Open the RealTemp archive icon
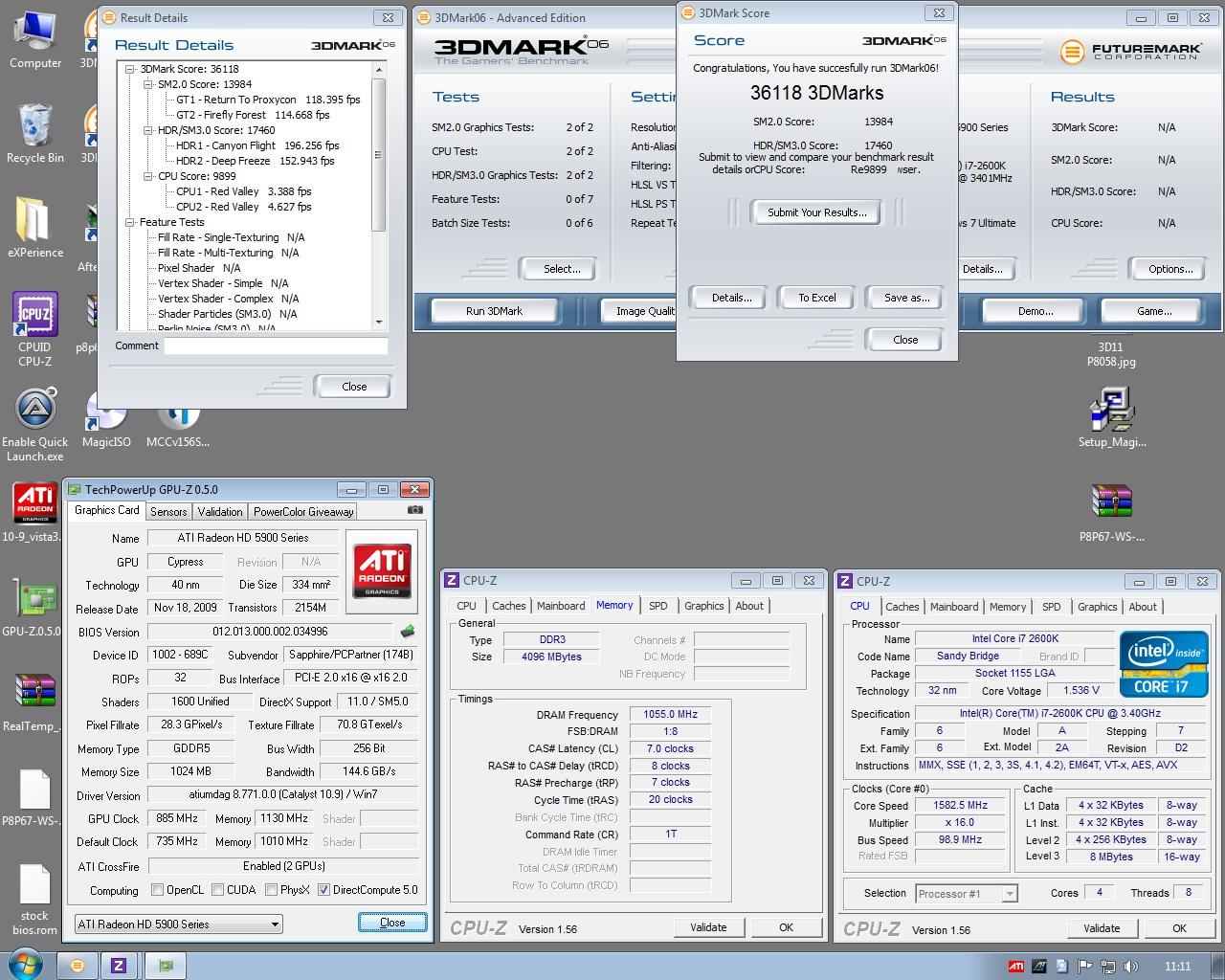This screenshot has width=1225, height=980. [33, 702]
